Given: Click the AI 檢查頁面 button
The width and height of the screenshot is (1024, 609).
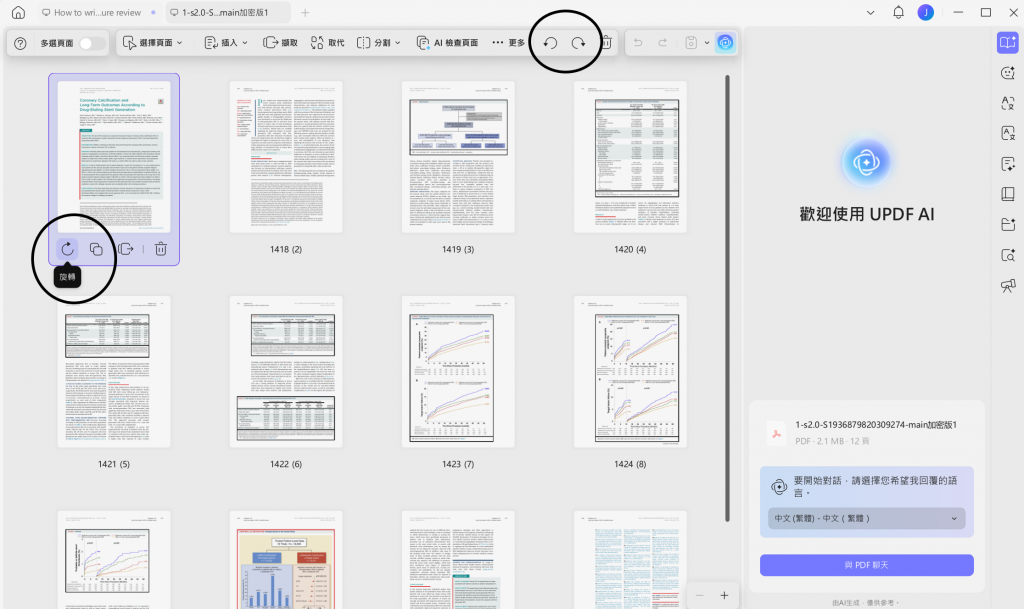Looking at the screenshot, I should (447, 43).
